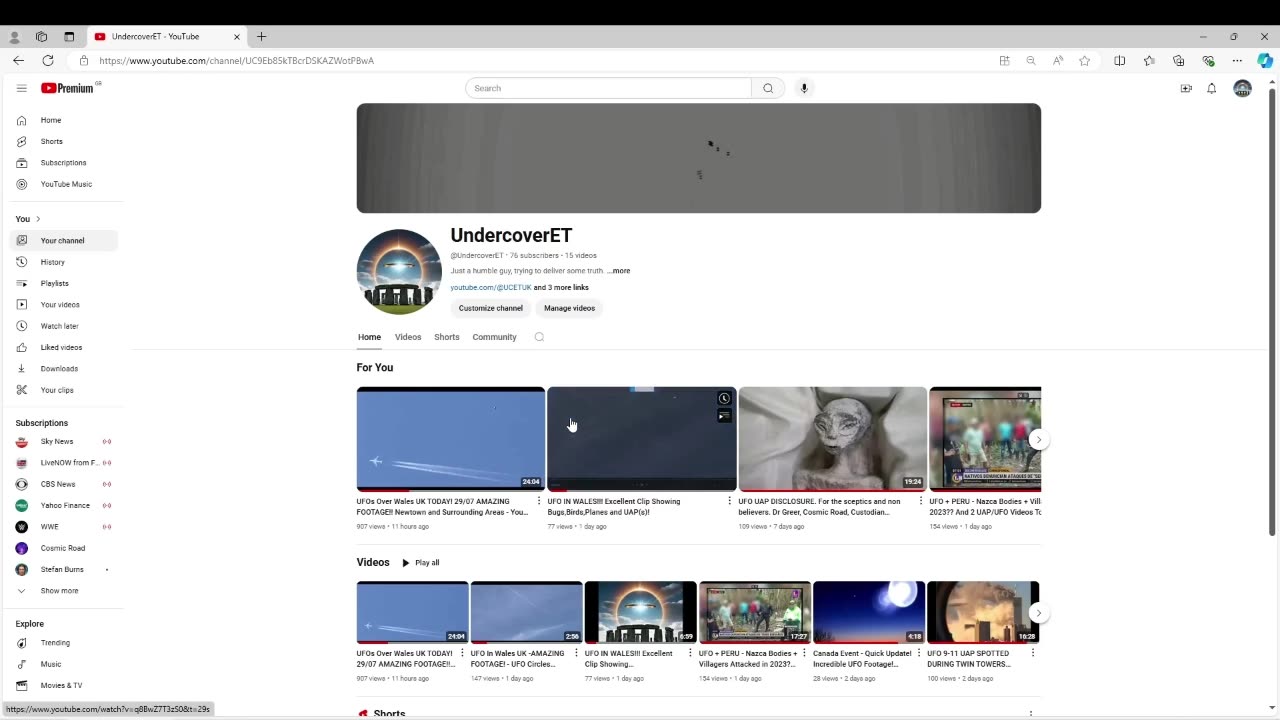Open Liked videos in the sidebar
The image size is (1280, 720).
pos(64,347)
